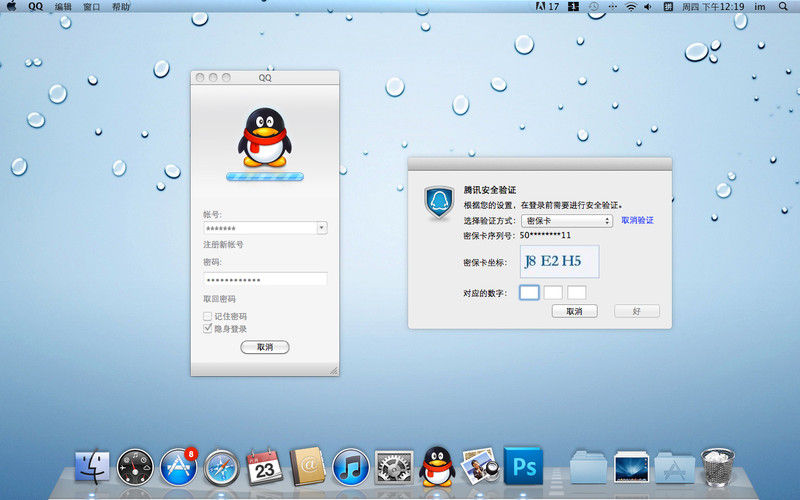Screen dimensions: 800x500
Task: Open Address Book in the dock
Action: click(x=307, y=466)
